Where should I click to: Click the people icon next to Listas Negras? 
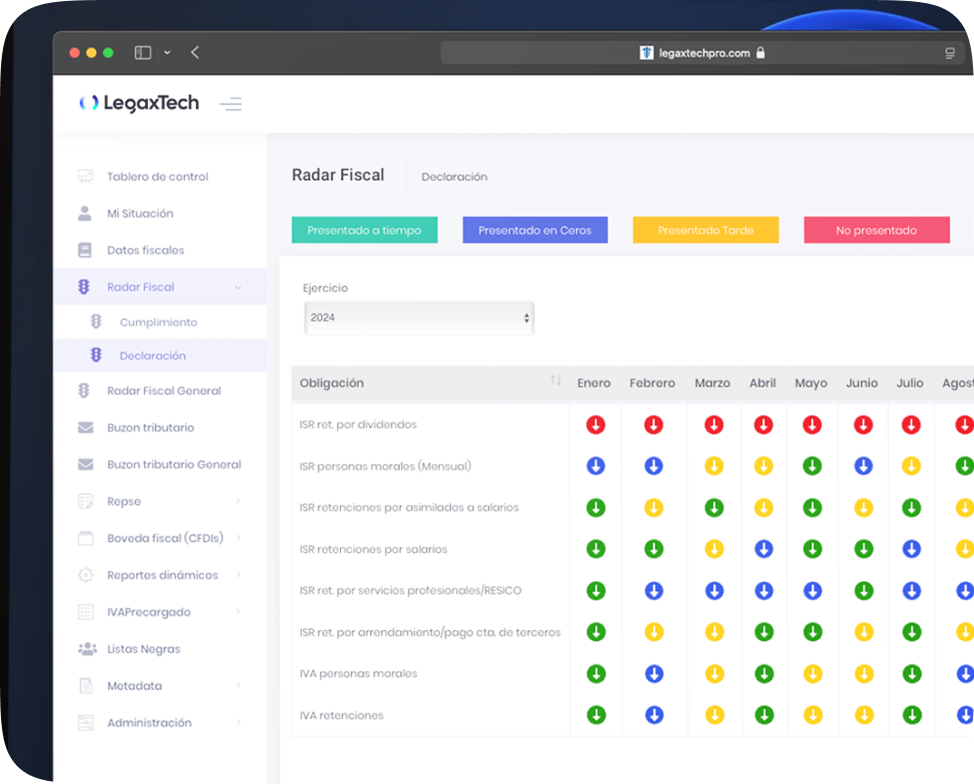point(86,649)
